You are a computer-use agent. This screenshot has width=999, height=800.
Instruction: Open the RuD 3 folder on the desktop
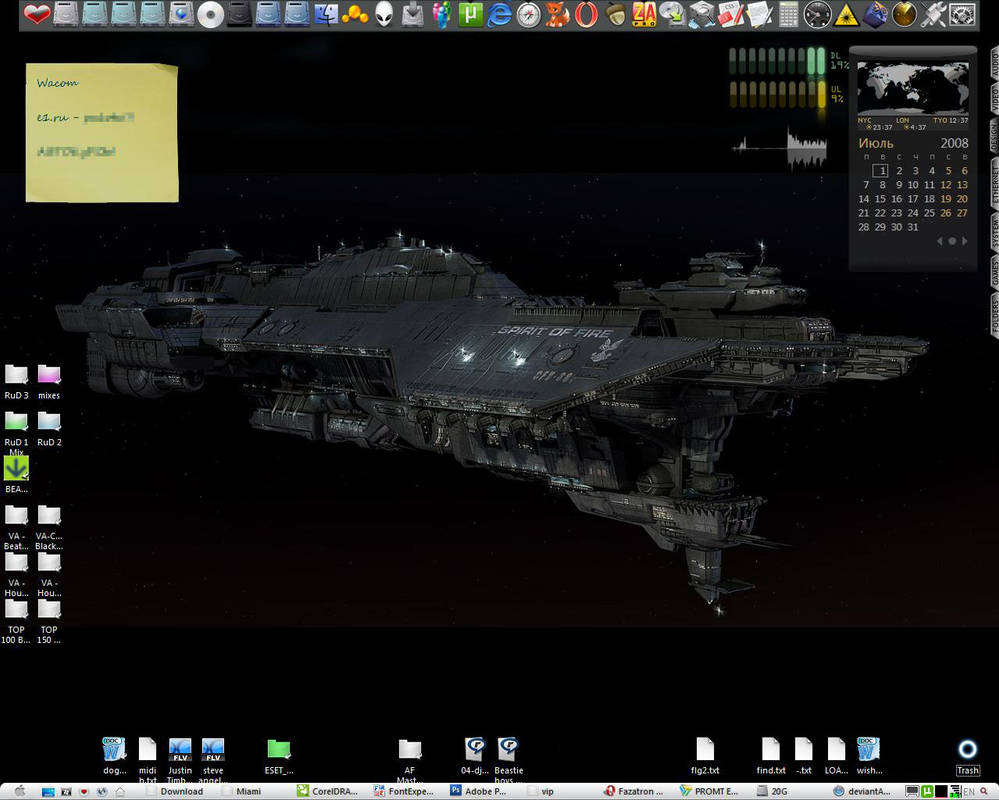16,382
